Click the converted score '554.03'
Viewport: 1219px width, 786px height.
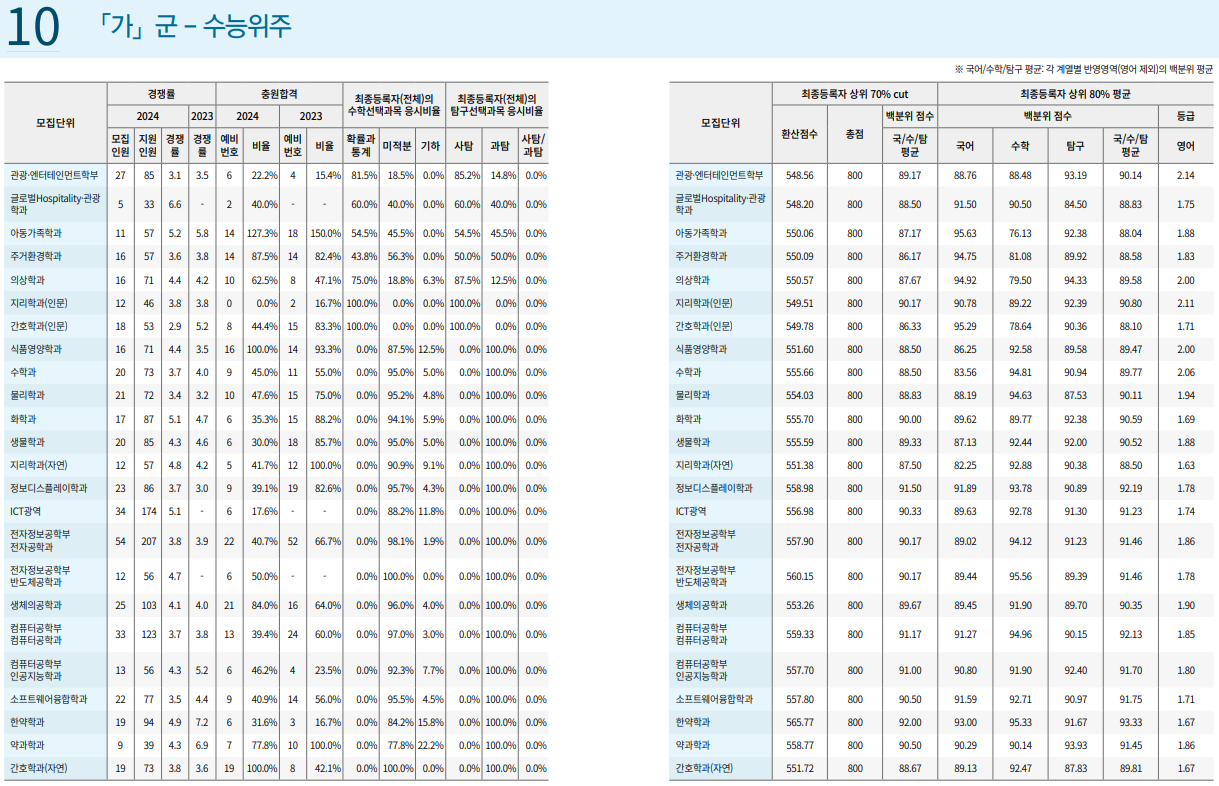[799, 395]
